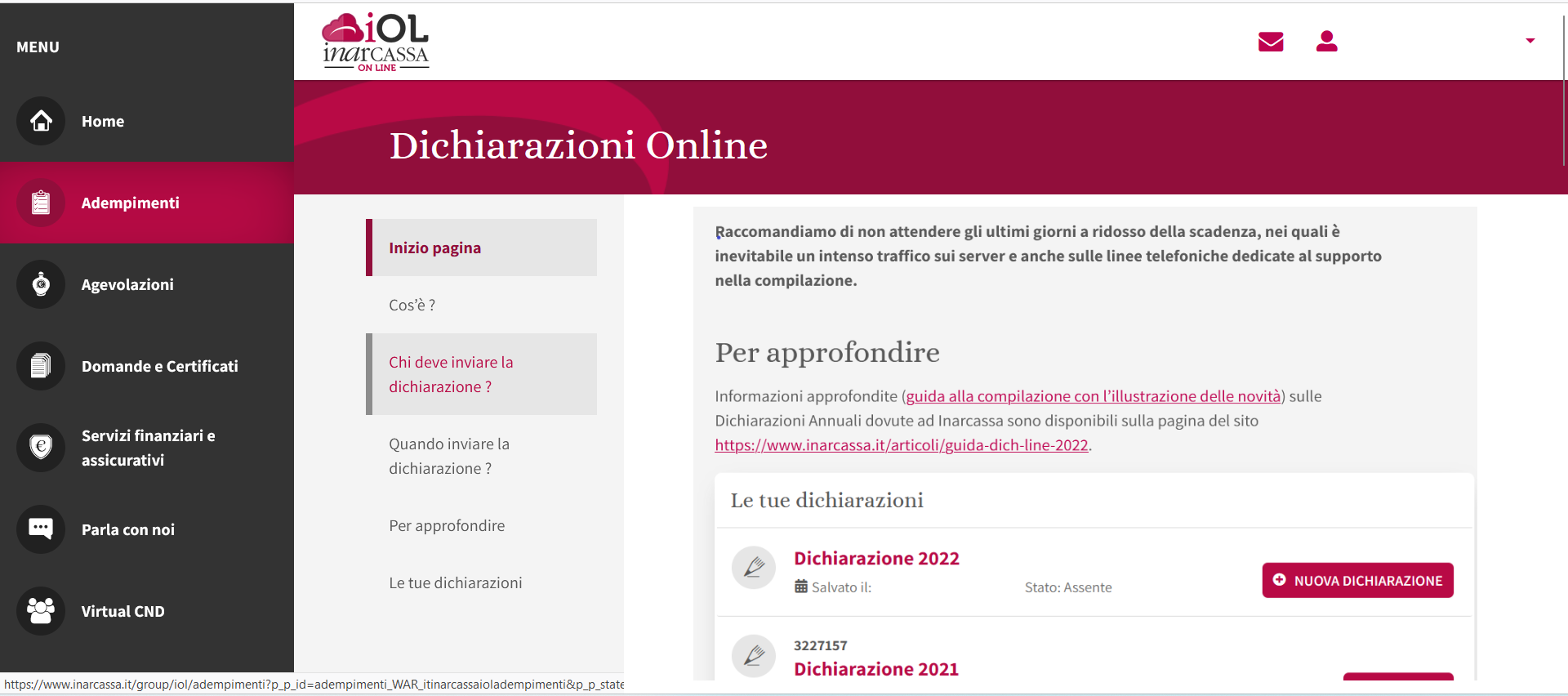
Task: Click the Inarcassa On Line logo
Action: click(376, 42)
